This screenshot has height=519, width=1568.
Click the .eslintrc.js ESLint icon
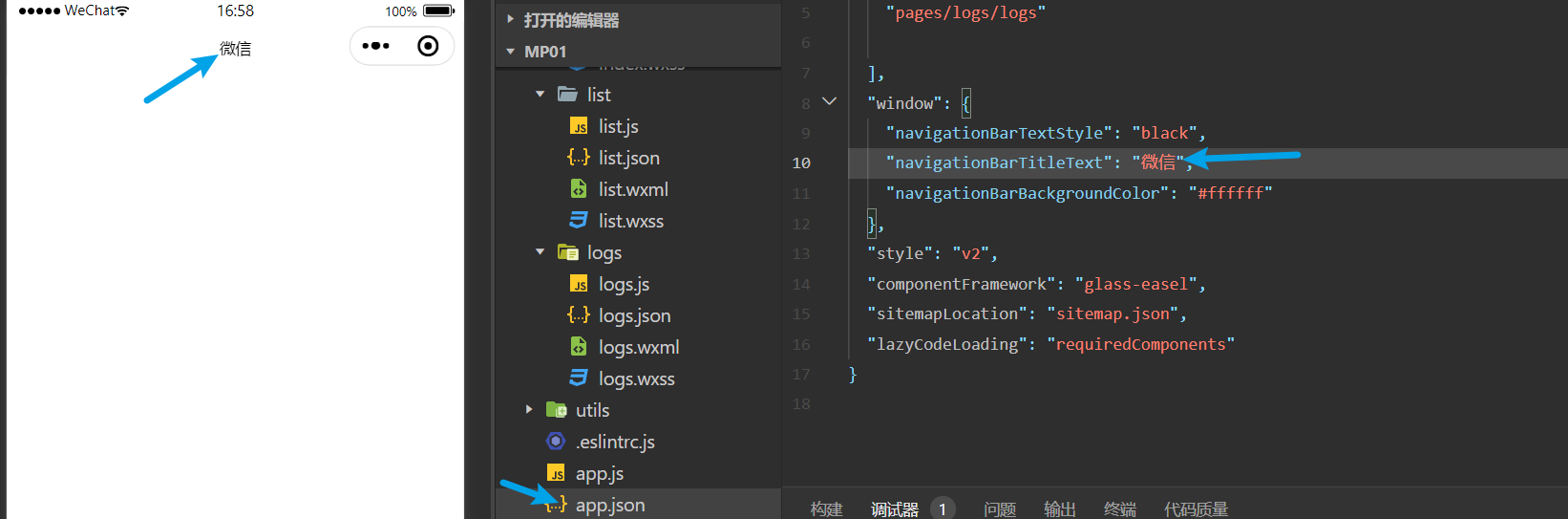(556, 442)
